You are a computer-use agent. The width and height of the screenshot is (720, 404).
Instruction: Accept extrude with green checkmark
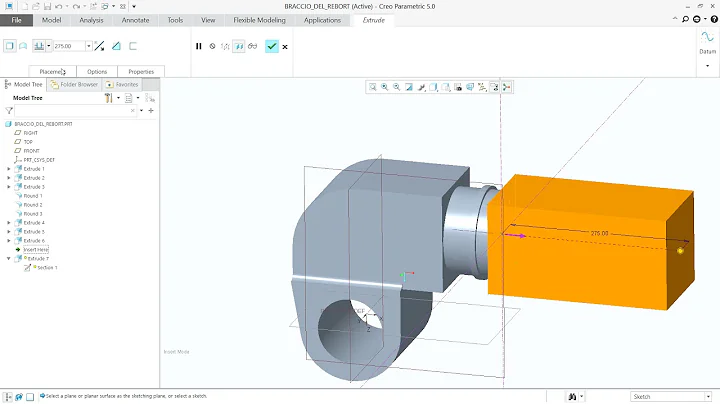pyautogui.click(x=272, y=46)
